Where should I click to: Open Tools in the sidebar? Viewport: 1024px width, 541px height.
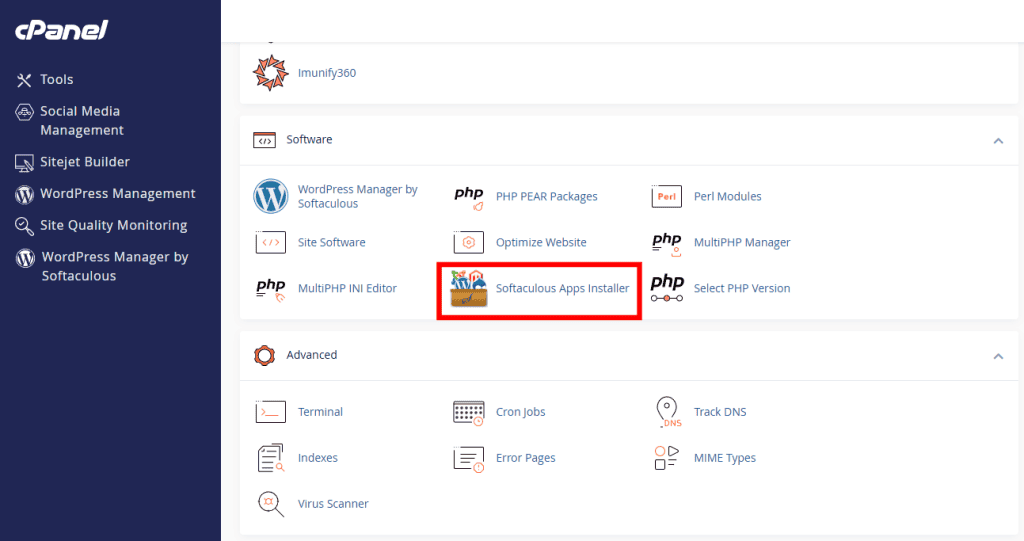(x=57, y=80)
